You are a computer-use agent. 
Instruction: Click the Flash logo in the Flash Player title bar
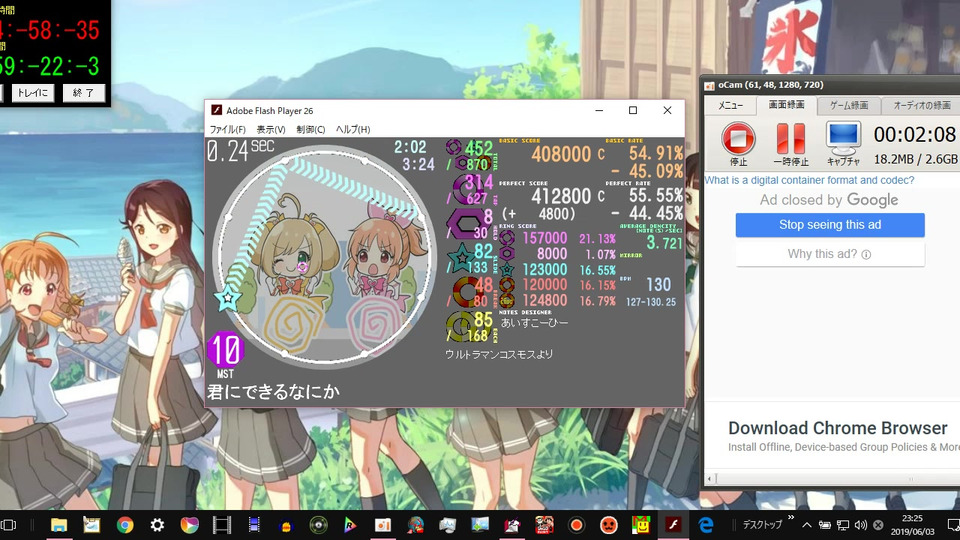click(x=216, y=110)
